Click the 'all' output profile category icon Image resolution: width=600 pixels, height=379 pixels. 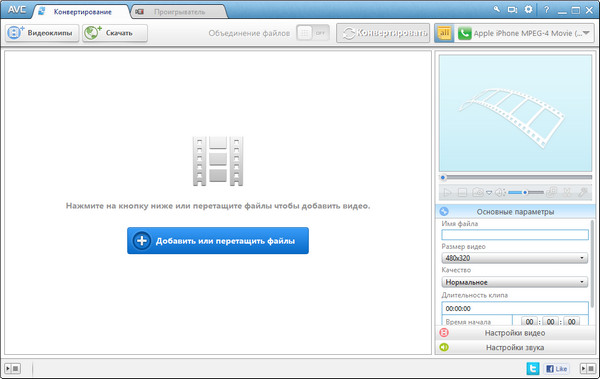click(444, 33)
